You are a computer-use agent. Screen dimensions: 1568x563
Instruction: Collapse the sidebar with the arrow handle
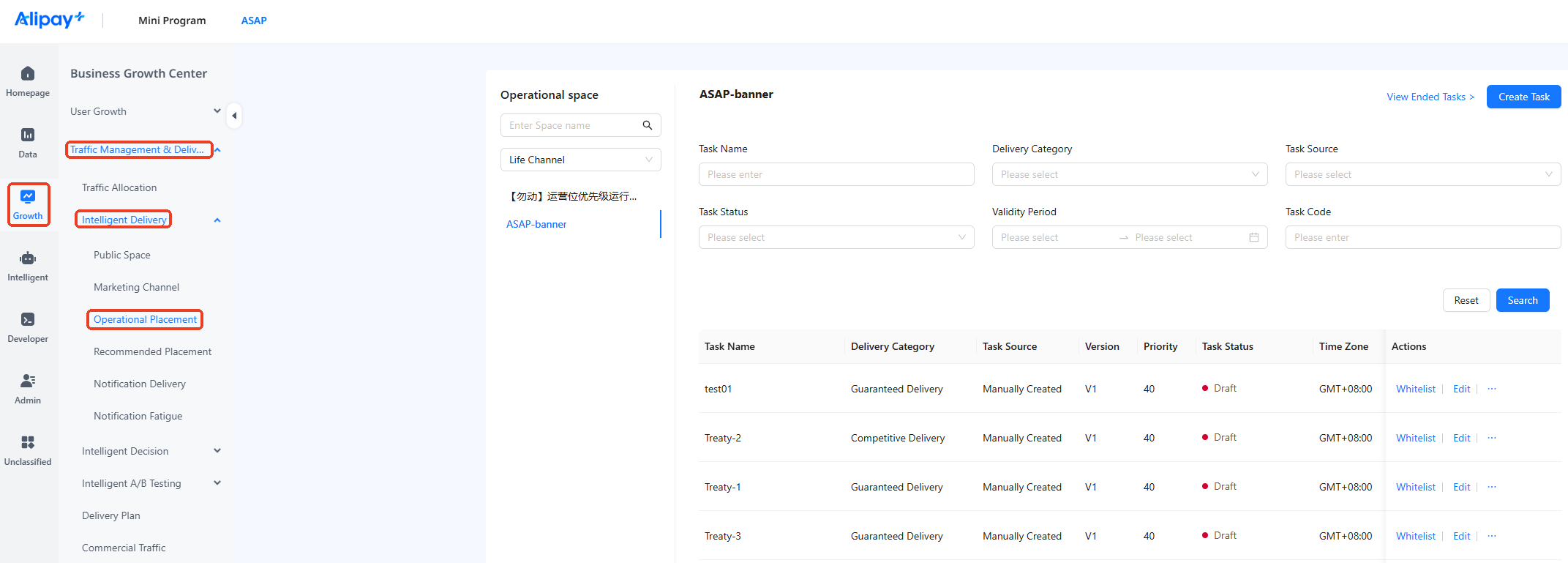point(234,116)
